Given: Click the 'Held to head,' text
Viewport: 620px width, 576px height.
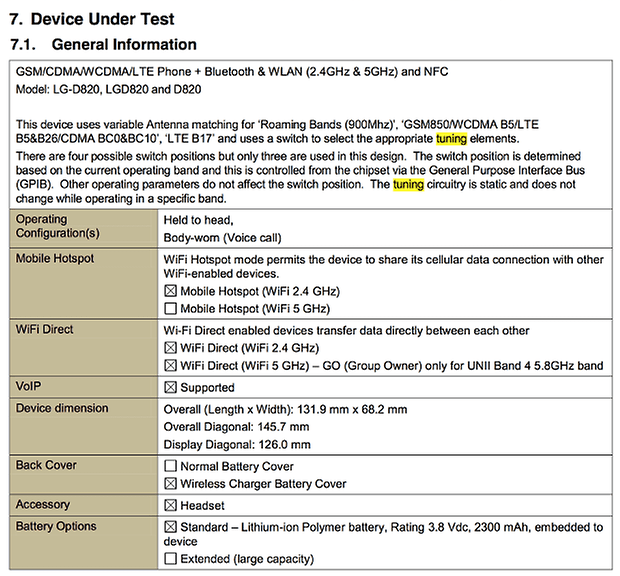Looking at the screenshot, I should [198, 220].
